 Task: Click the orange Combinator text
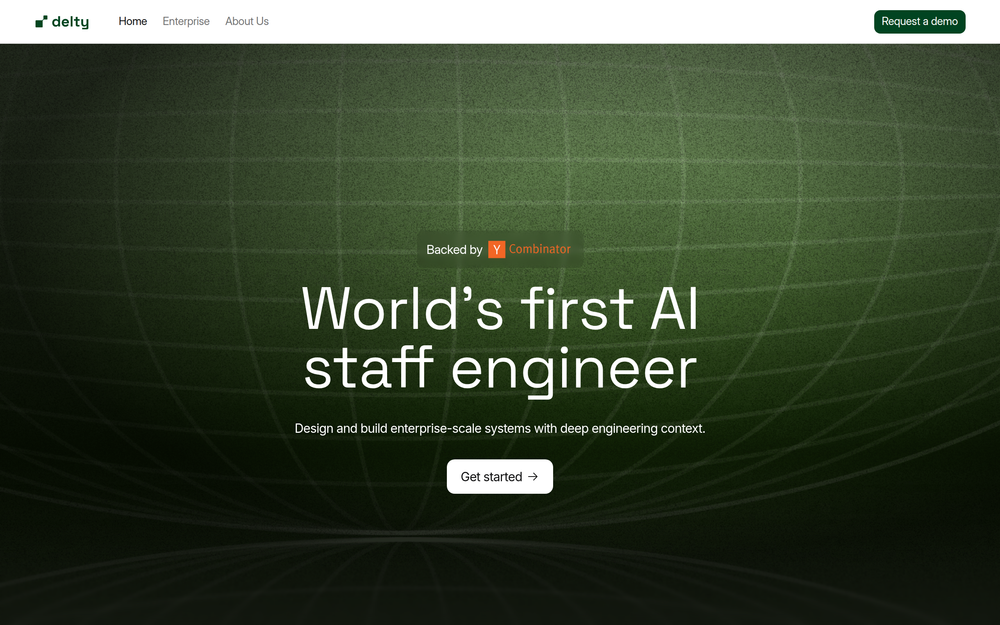coord(540,249)
